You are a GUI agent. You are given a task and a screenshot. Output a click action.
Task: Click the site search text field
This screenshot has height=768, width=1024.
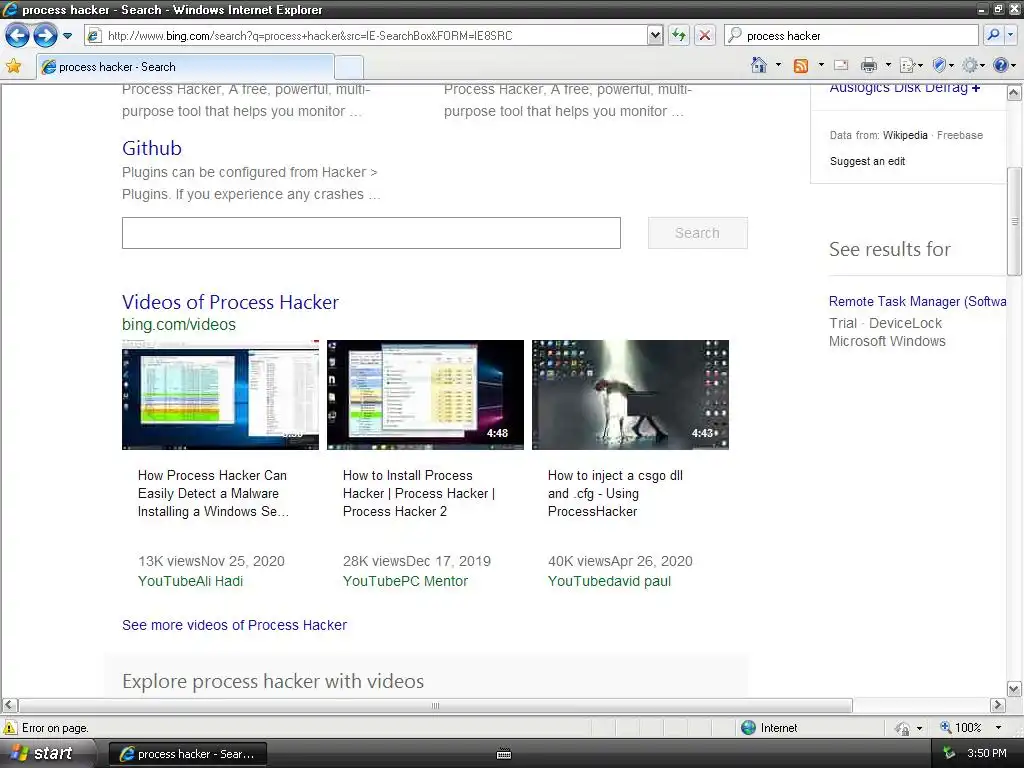tap(371, 233)
